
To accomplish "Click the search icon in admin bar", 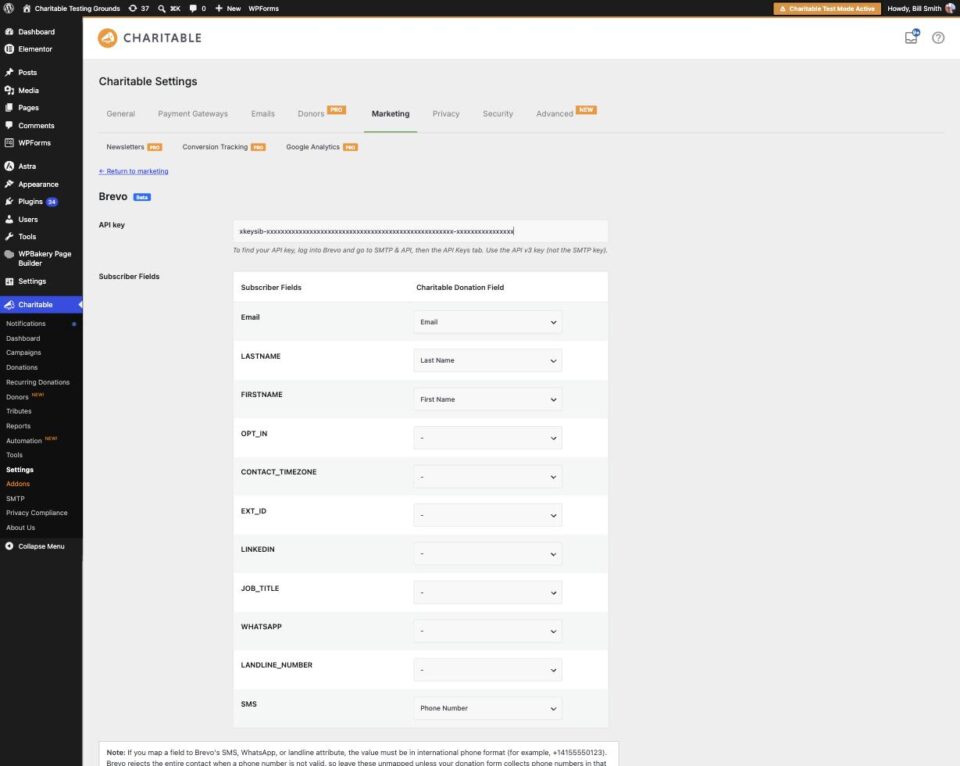I will [162, 9].
